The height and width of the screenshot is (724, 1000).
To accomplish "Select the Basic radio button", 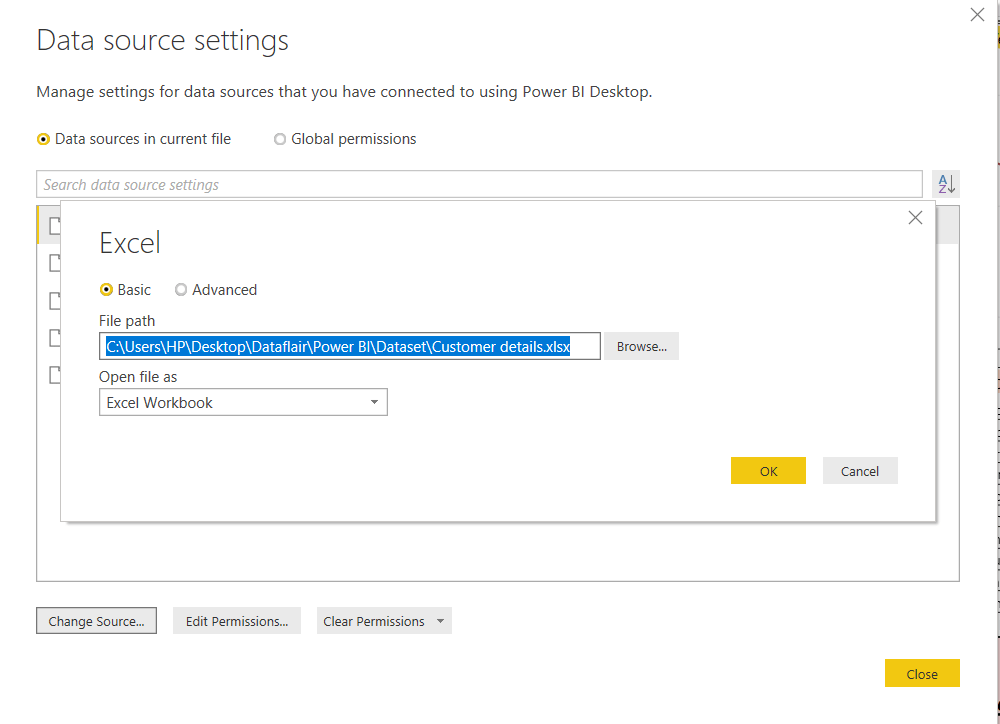I will point(105,289).
